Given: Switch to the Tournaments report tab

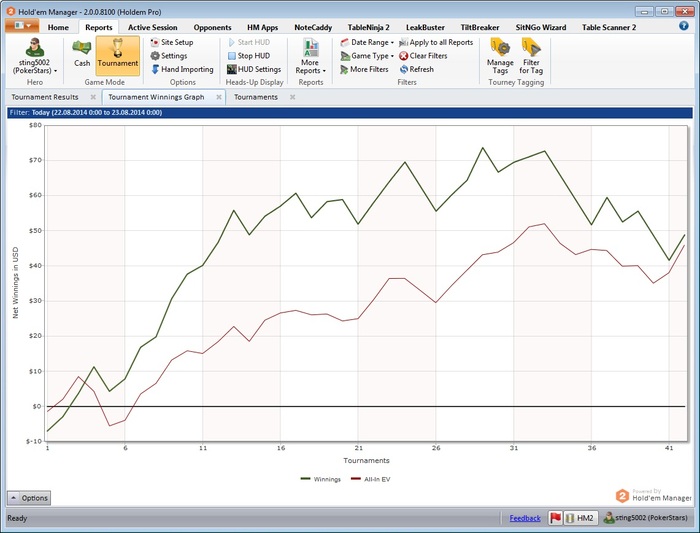Looking at the screenshot, I should pos(256,97).
